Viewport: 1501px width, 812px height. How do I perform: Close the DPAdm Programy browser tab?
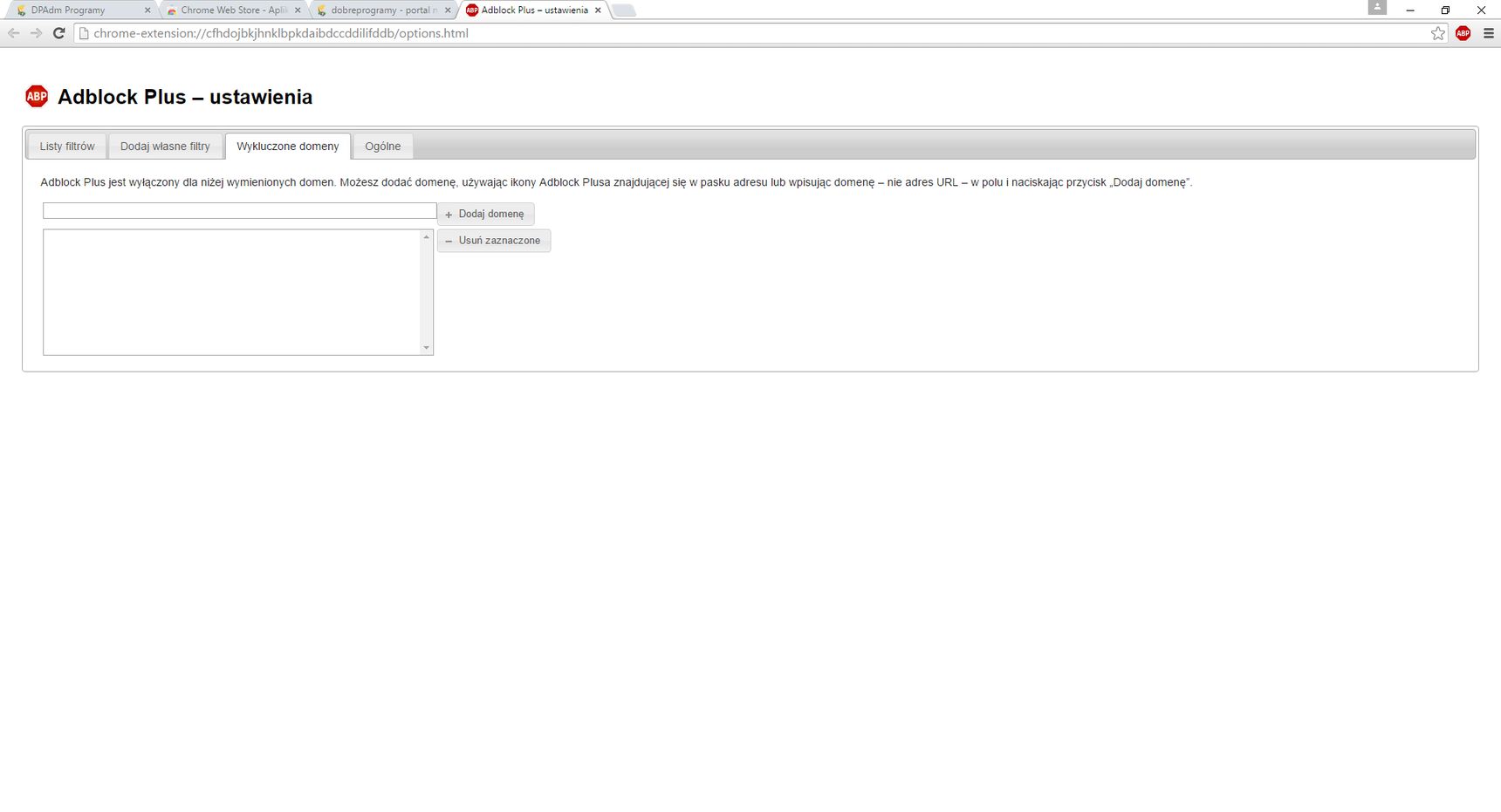147,10
